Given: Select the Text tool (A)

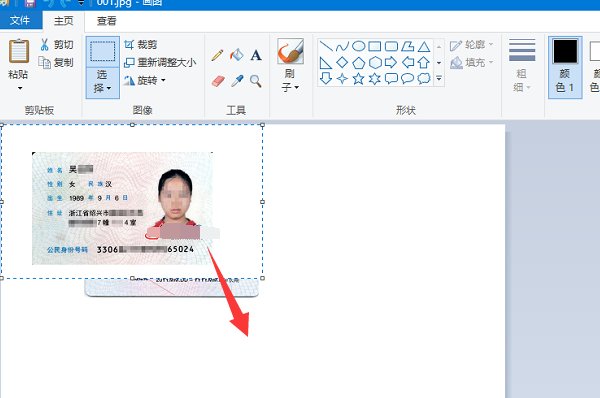Looking at the screenshot, I should coord(256,55).
